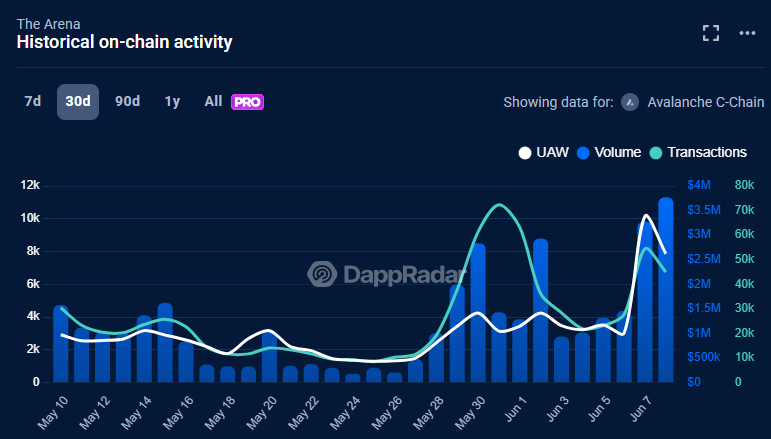Toggle the Transactions series in legend
This screenshot has height=439, width=771.
pyautogui.click(x=698, y=152)
